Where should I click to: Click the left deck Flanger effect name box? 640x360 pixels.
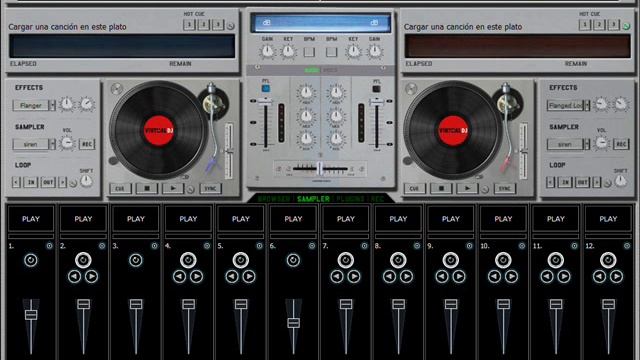coord(31,105)
